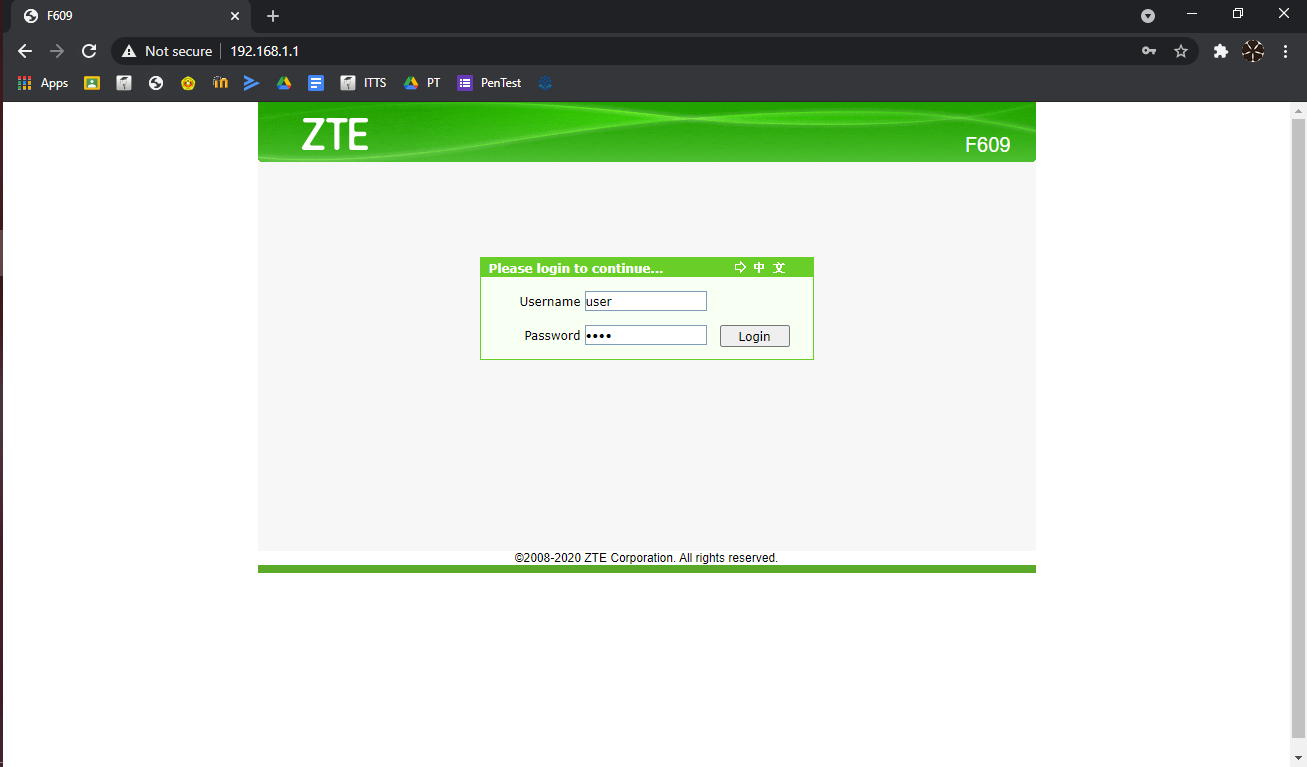Open the blue gear bookmark icon
Image resolution: width=1307 pixels, height=767 pixels.
tap(545, 83)
